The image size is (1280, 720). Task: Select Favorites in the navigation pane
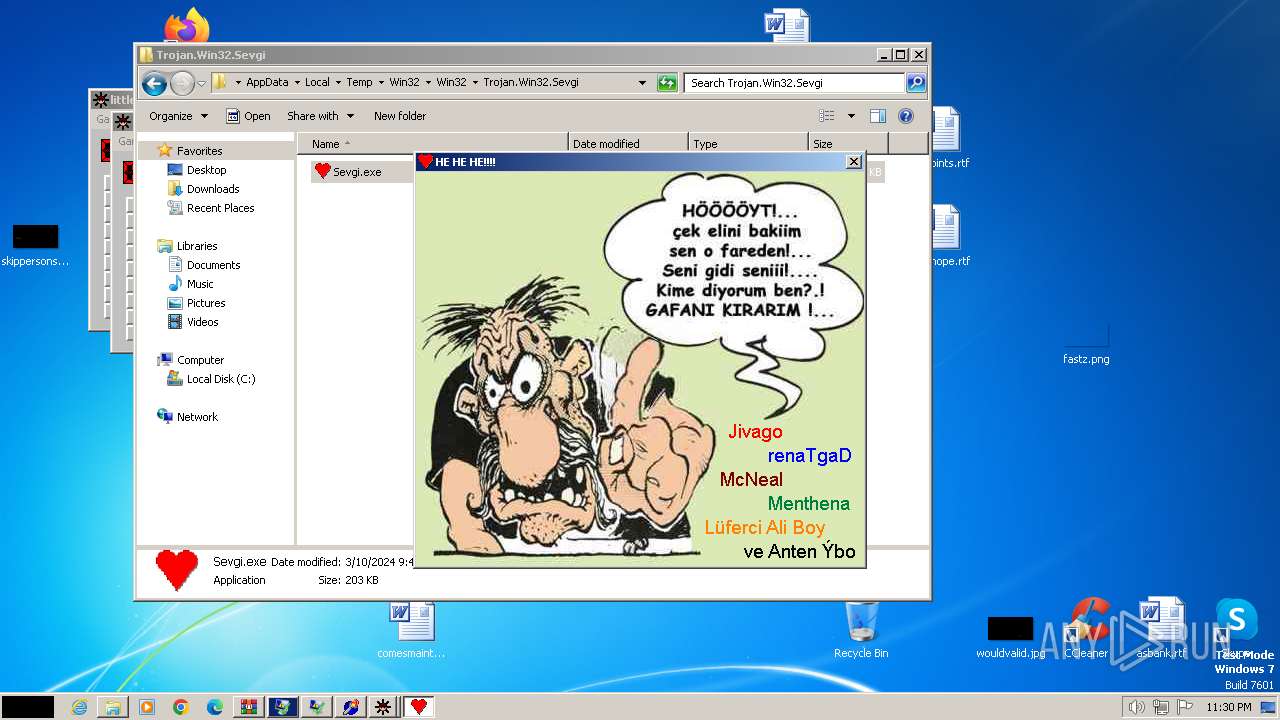click(199, 151)
